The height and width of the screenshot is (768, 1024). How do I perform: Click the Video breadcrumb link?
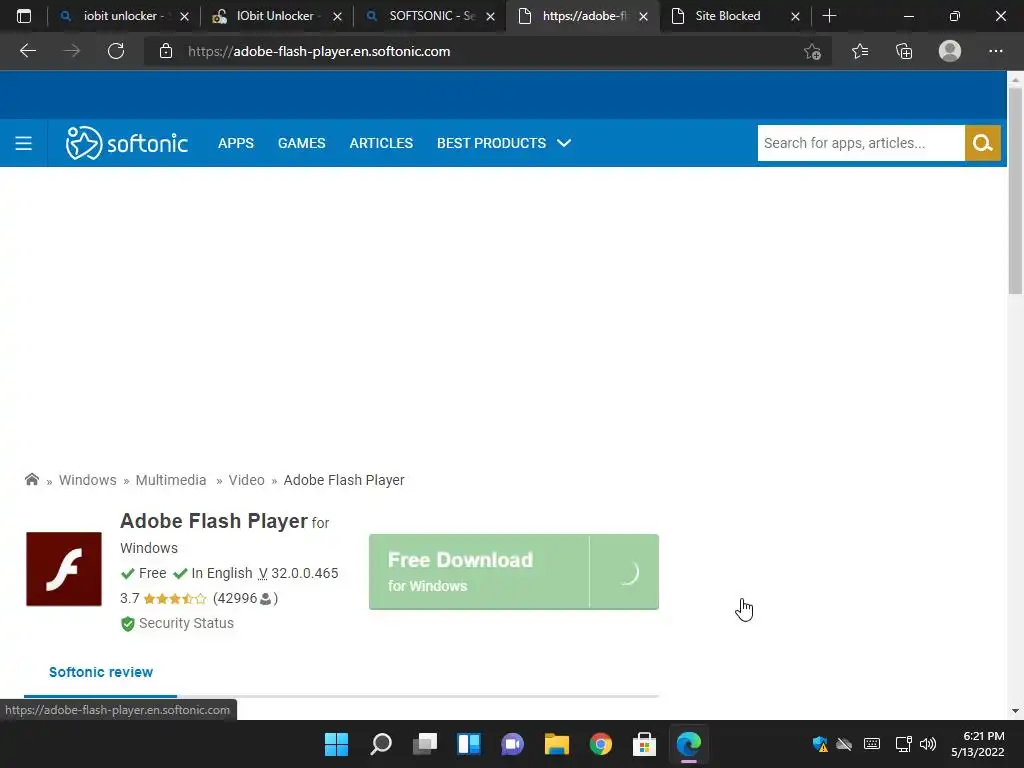click(246, 480)
